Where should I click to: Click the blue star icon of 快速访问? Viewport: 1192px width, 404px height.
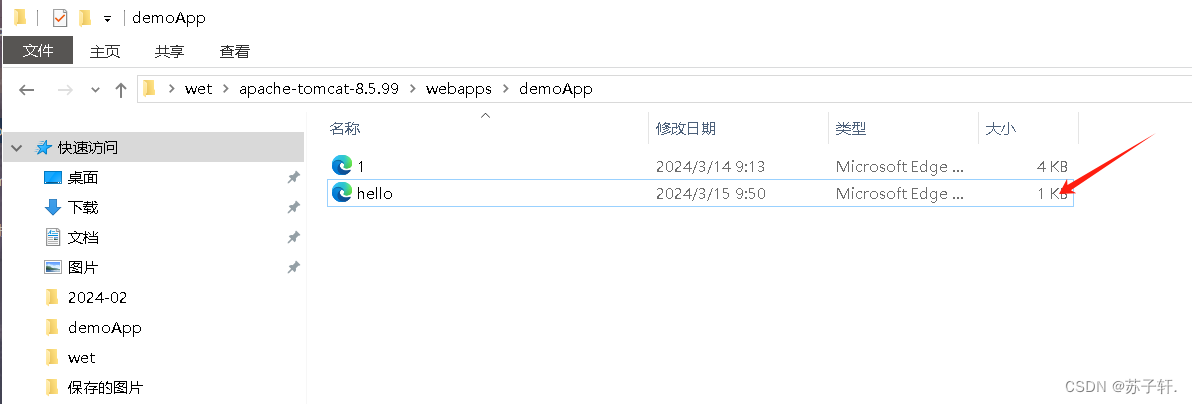44,148
